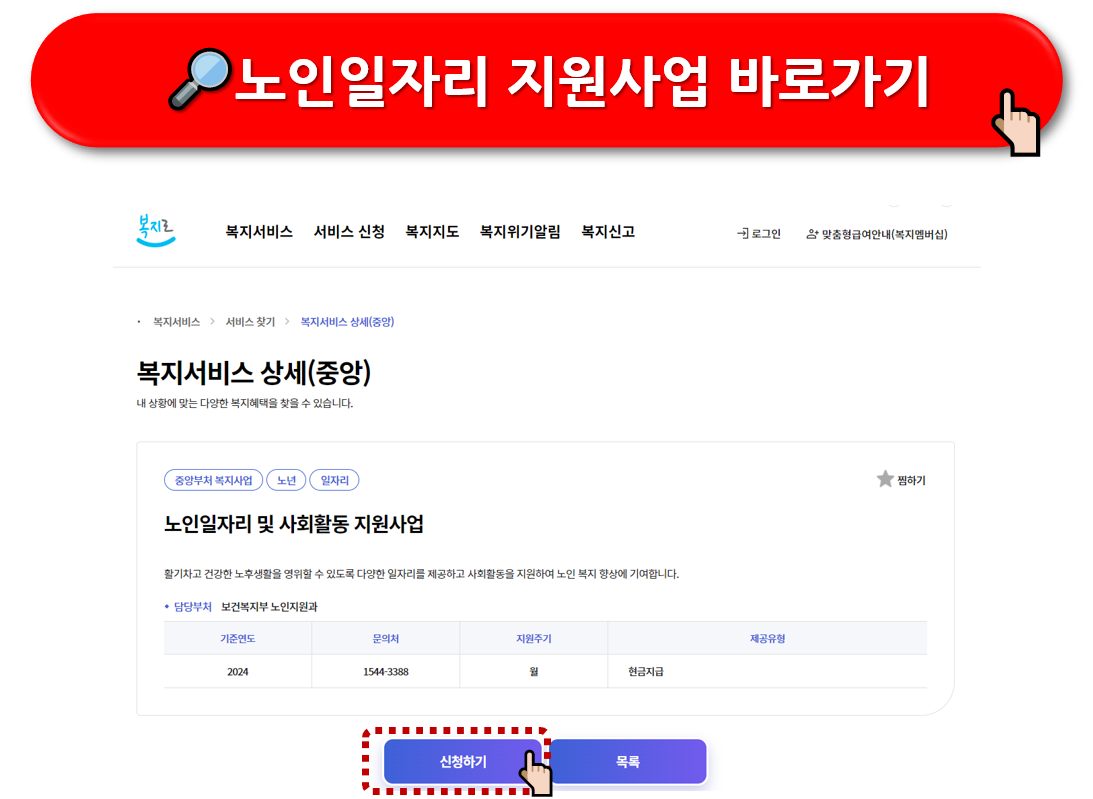Screen dimensions: 1093x799
Task: Click the arrow icon next to 로그인
Action: (x=742, y=233)
